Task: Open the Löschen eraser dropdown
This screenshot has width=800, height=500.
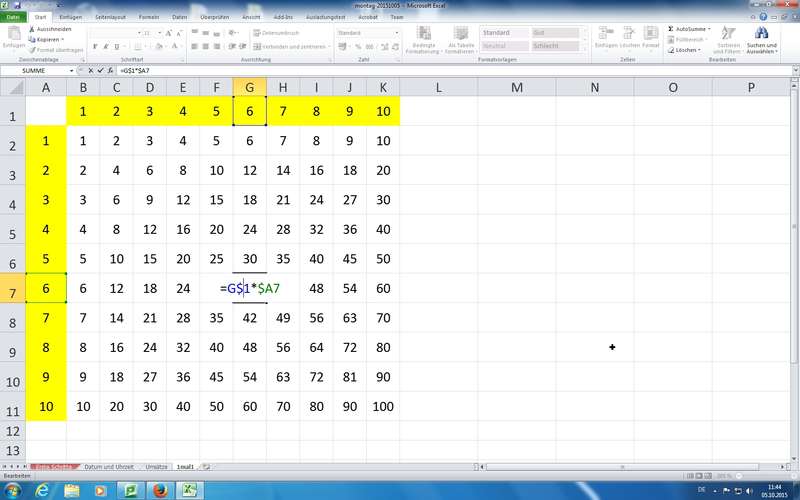Action: 684,50
